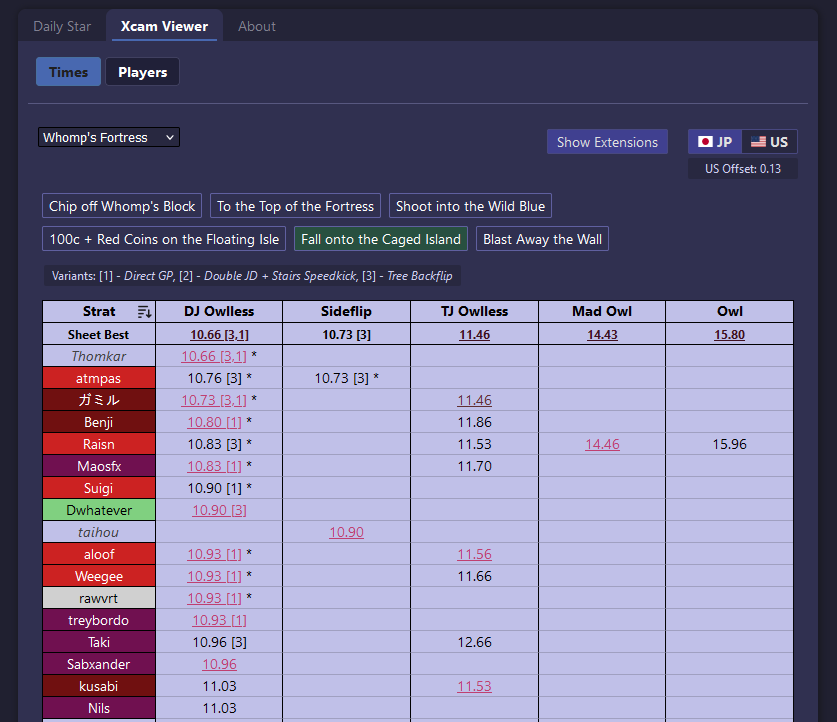Image resolution: width=837 pixels, height=722 pixels.
Task: Open treybordo's 10.93 [1] time link
Action: pos(219,620)
